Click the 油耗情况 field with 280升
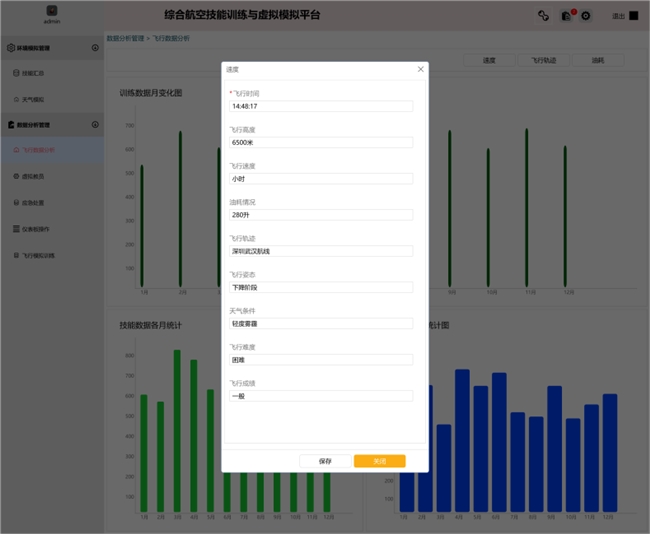Screen dimensions: 650x534 click(x=321, y=215)
